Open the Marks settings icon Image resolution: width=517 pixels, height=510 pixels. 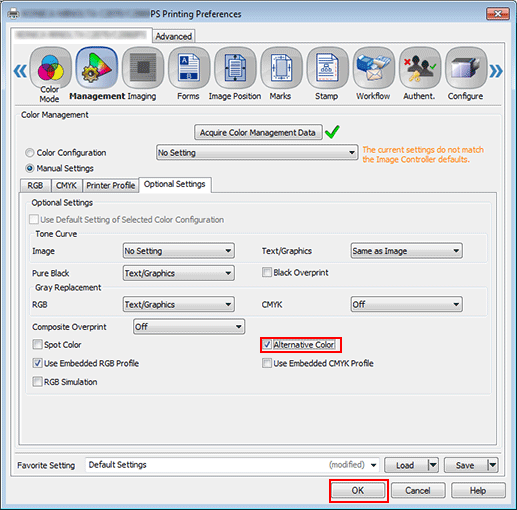click(281, 68)
